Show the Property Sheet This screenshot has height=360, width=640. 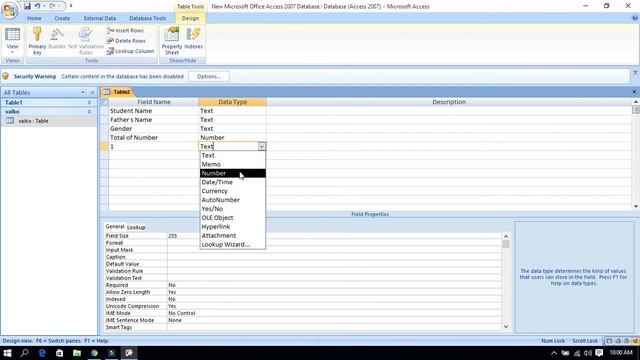point(172,41)
